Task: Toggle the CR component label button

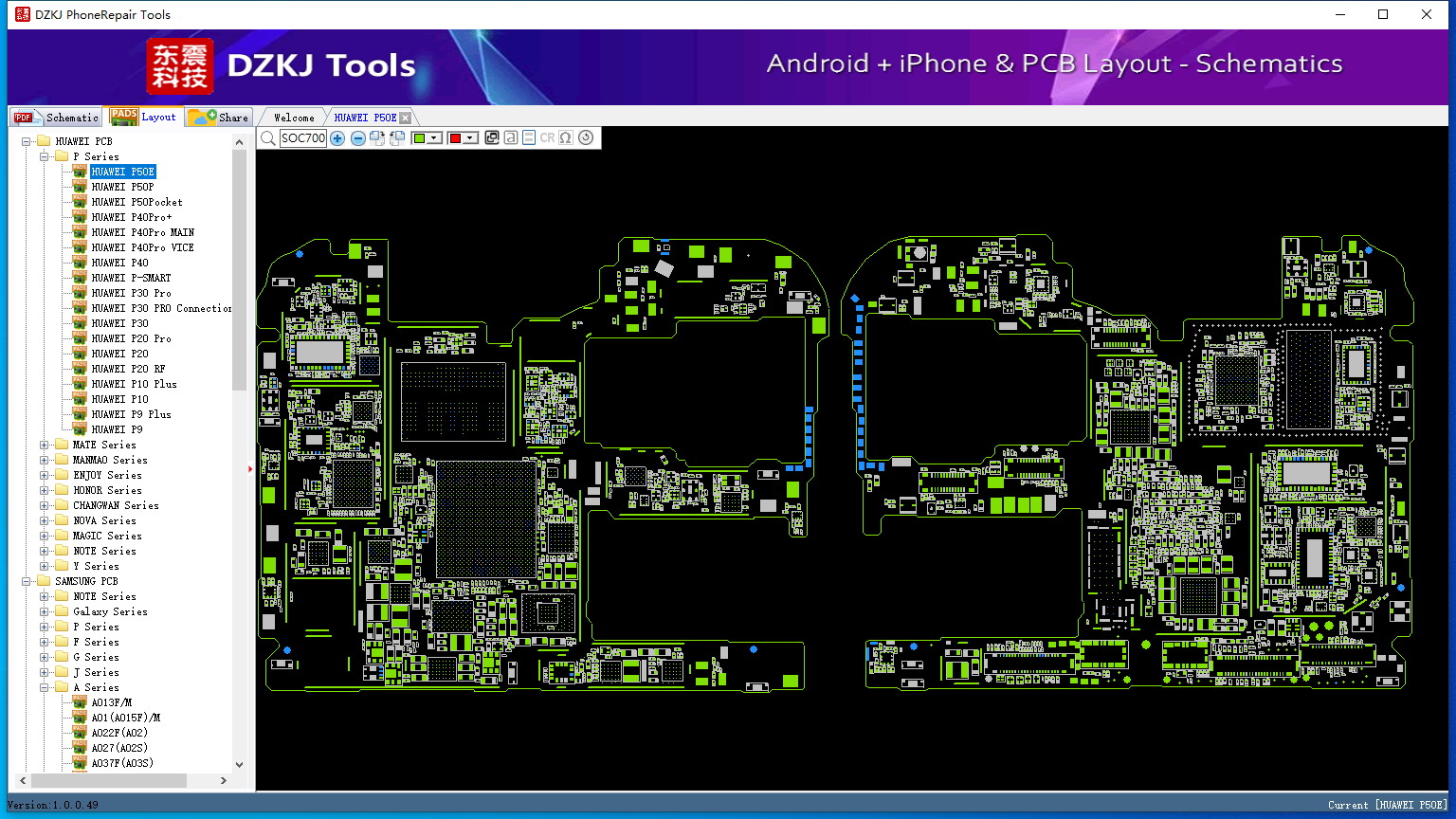Action: (x=547, y=138)
